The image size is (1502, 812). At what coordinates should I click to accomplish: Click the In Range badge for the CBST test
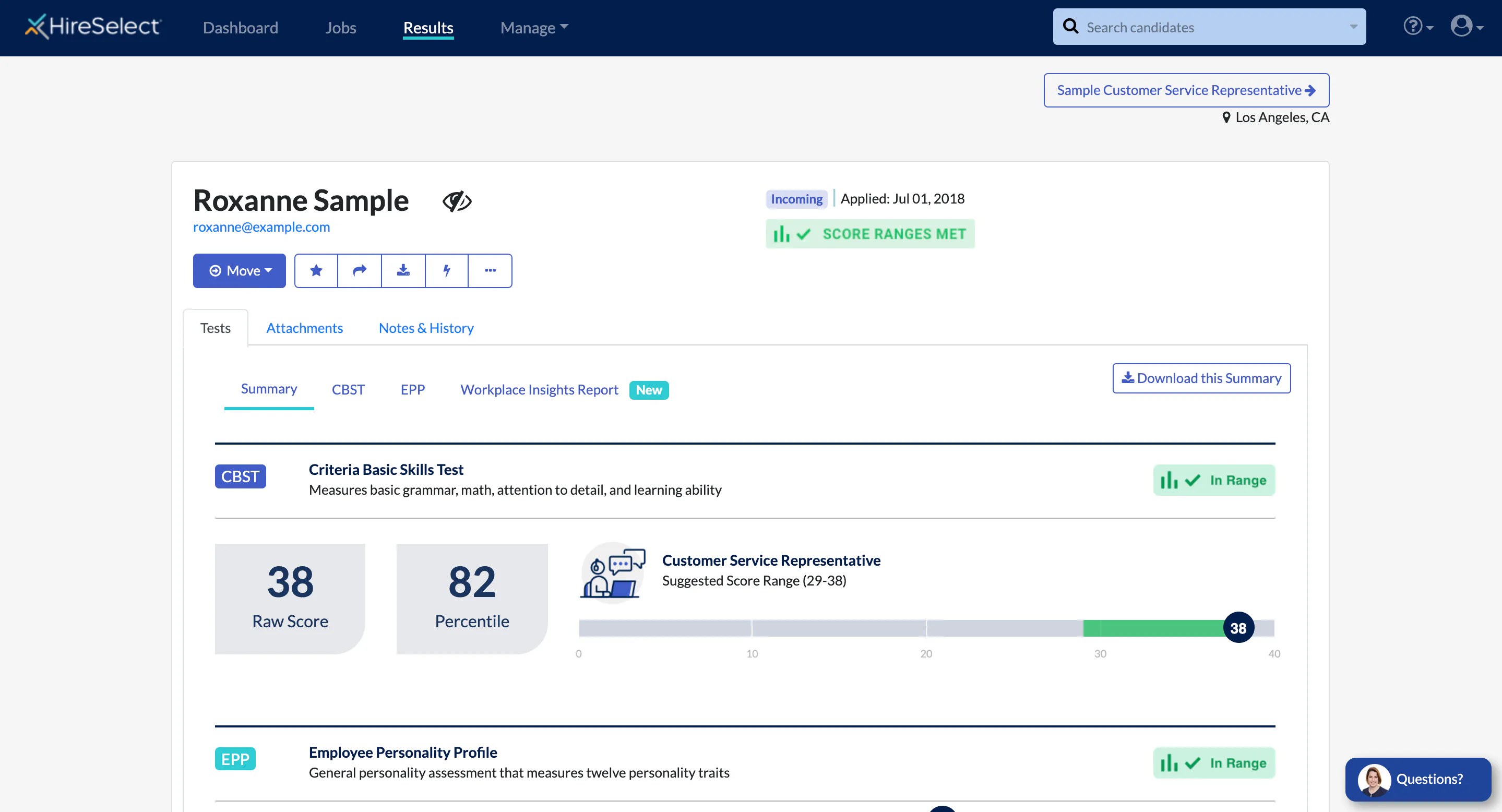pos(1214,480)
